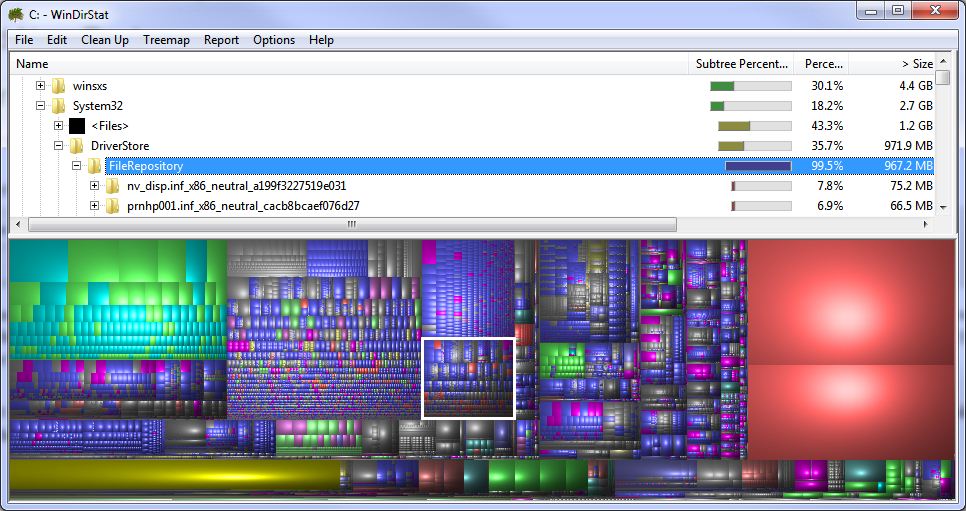Viewport: 966px width, 511px height.
Task: Click the horizontal scrollbar right arrow
Action: (x=926, y=224)
